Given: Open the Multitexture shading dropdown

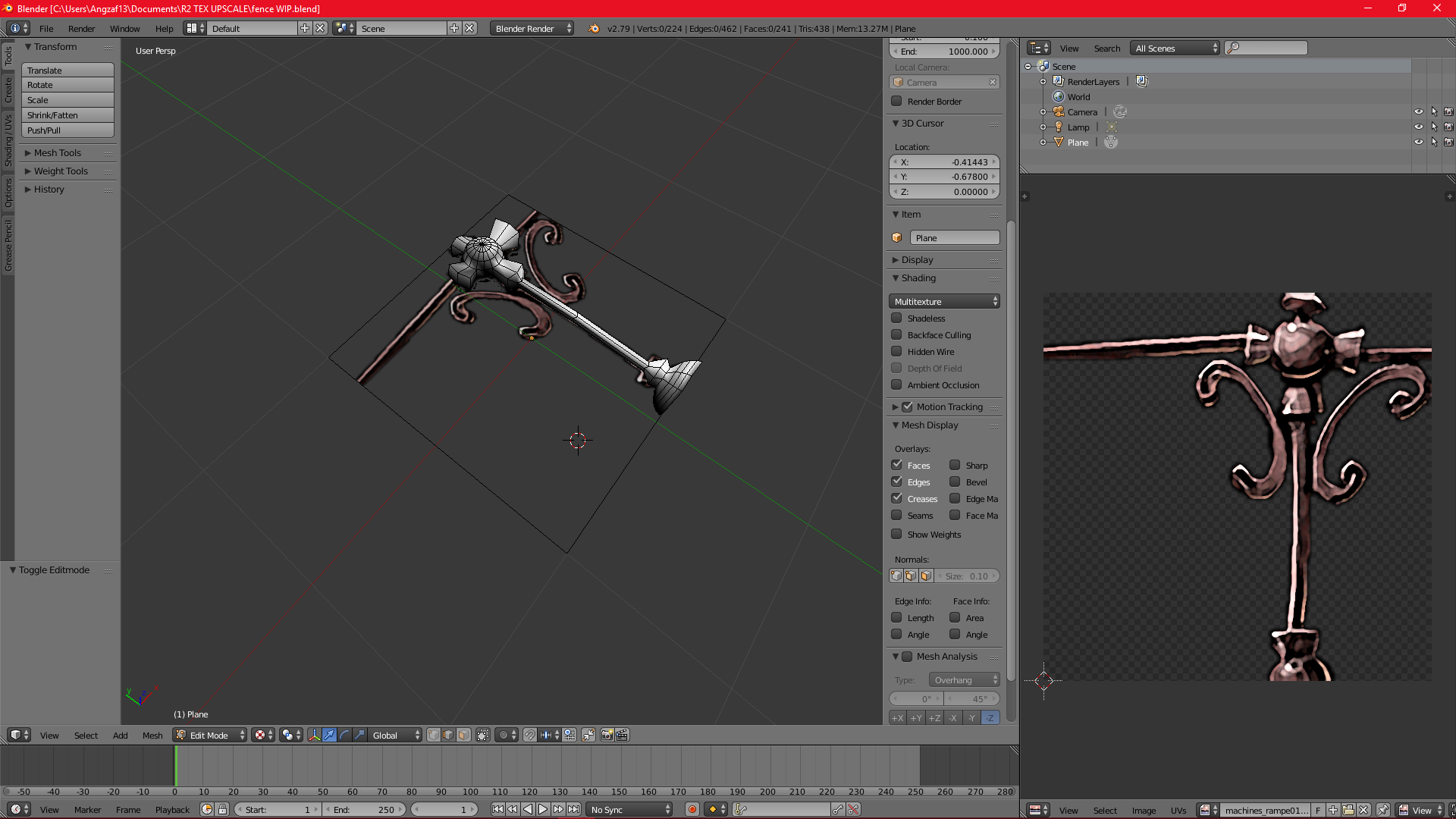Looking at the screenshot, I should (945, 301).
